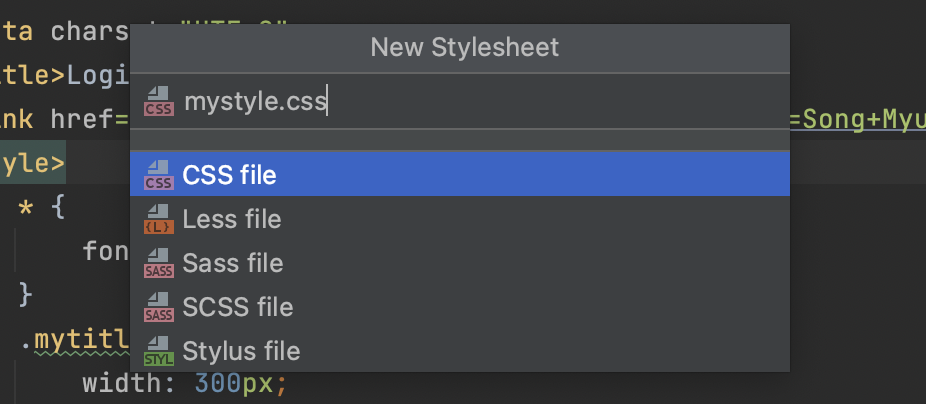Click the New Stylesheet dialog title
The width and height of the screenshot is (926, 404).
tap(465, 47)
